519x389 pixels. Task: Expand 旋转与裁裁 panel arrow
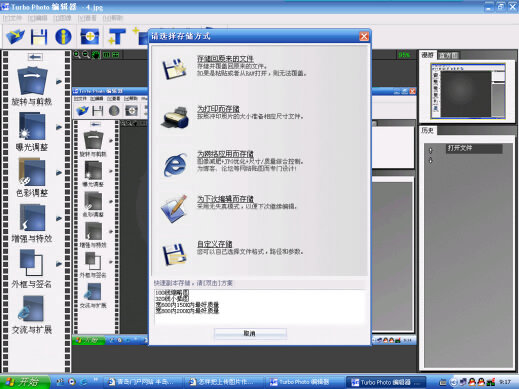coord(59,81)
